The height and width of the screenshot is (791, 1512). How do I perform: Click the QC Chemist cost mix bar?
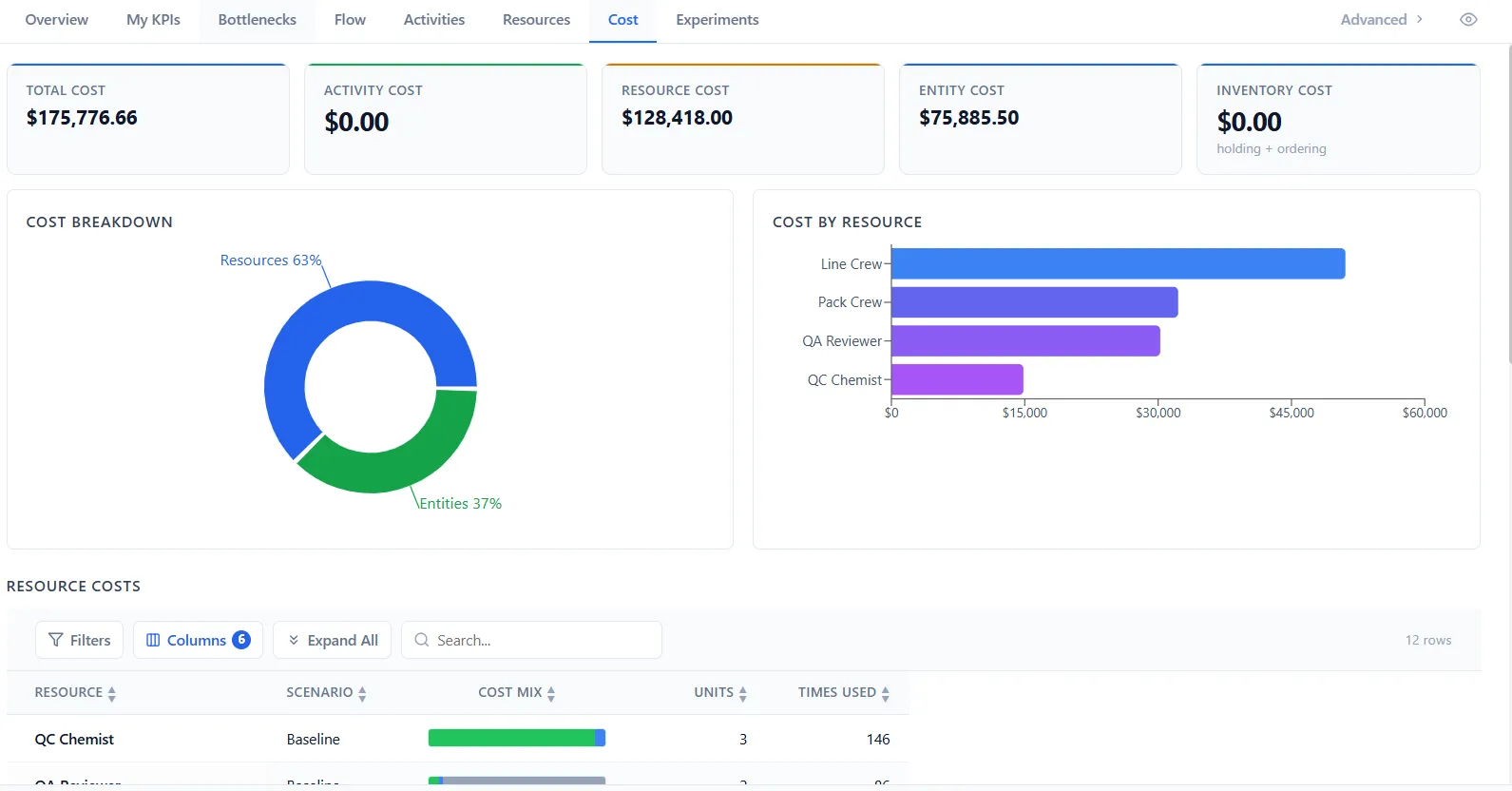[x=517, y=738]
